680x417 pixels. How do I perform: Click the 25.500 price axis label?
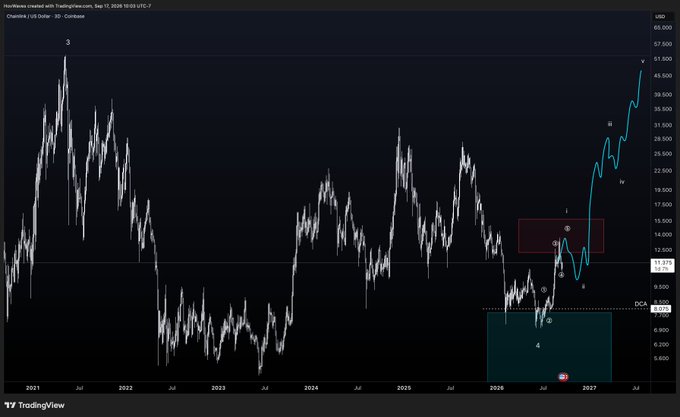coord(663,154)
